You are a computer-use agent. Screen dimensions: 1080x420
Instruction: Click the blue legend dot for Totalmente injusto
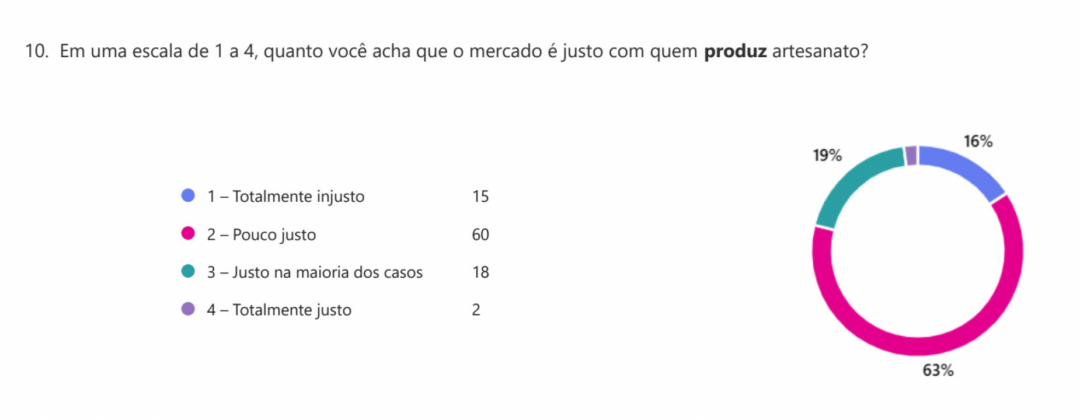(187, 196)
